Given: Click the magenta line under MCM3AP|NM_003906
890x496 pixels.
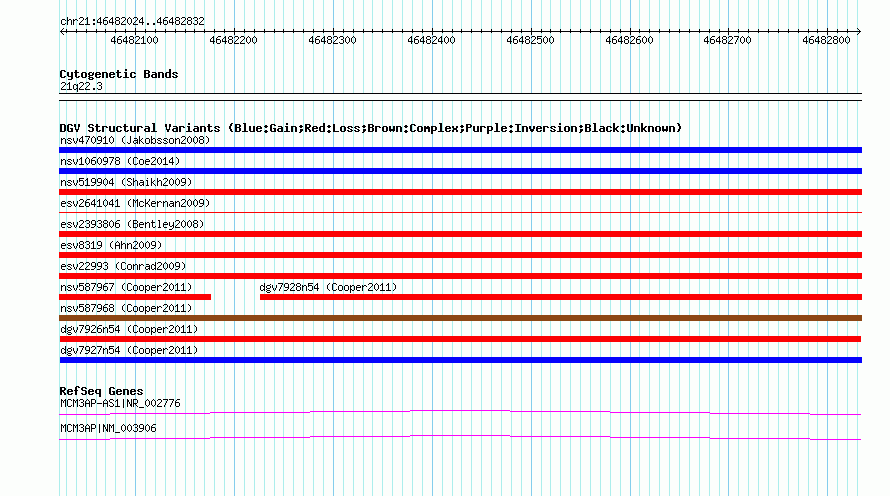Looking at the screenshot, I should 460,438.
